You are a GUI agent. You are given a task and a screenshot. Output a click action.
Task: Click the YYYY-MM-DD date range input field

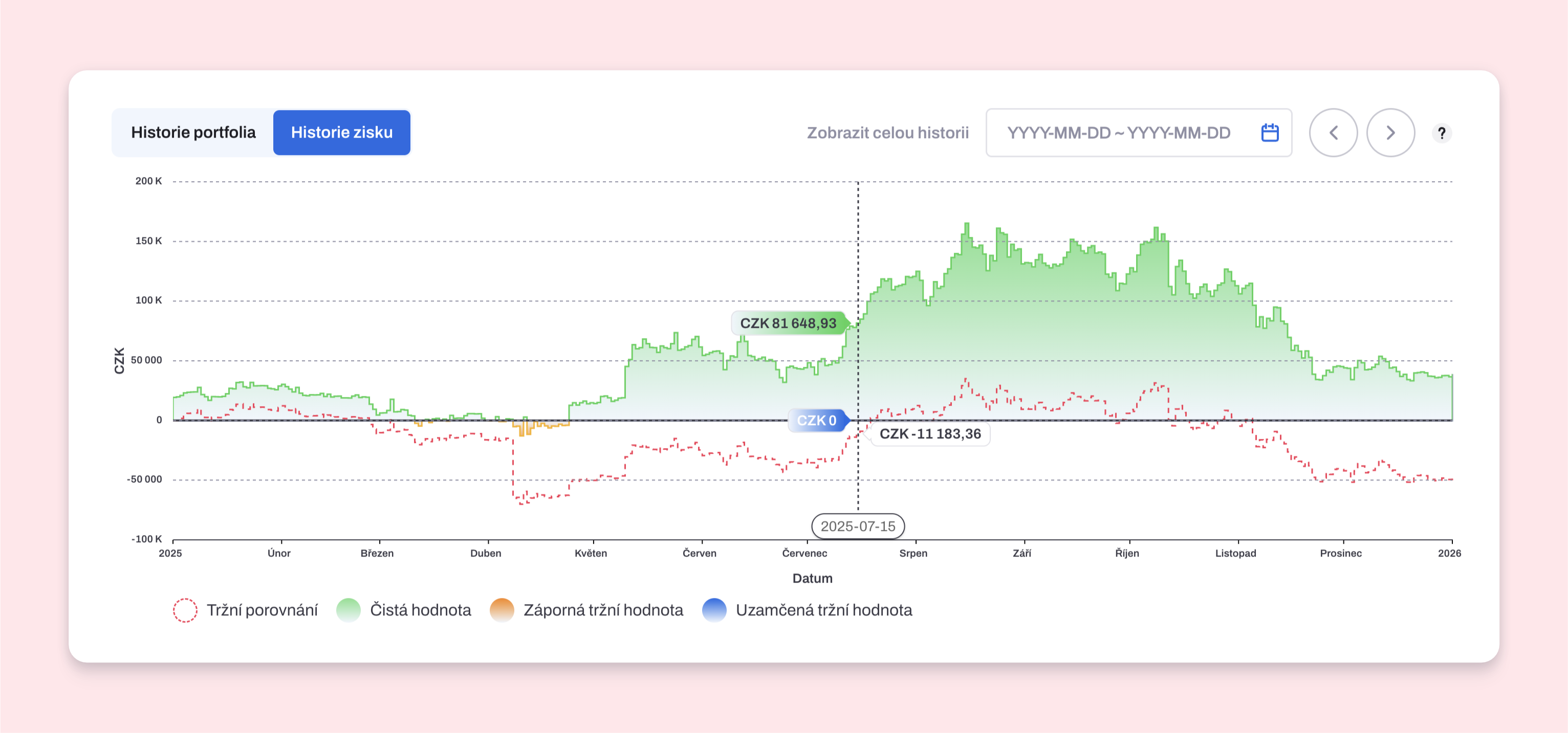point(1138,132)
